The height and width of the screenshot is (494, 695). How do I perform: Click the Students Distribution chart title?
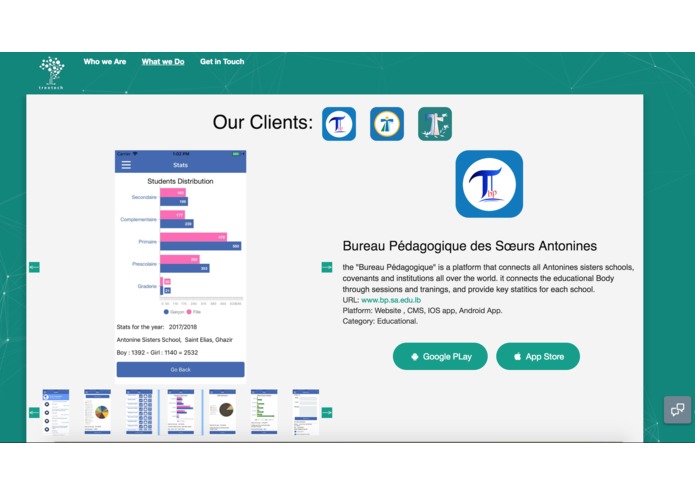[180, 181]
